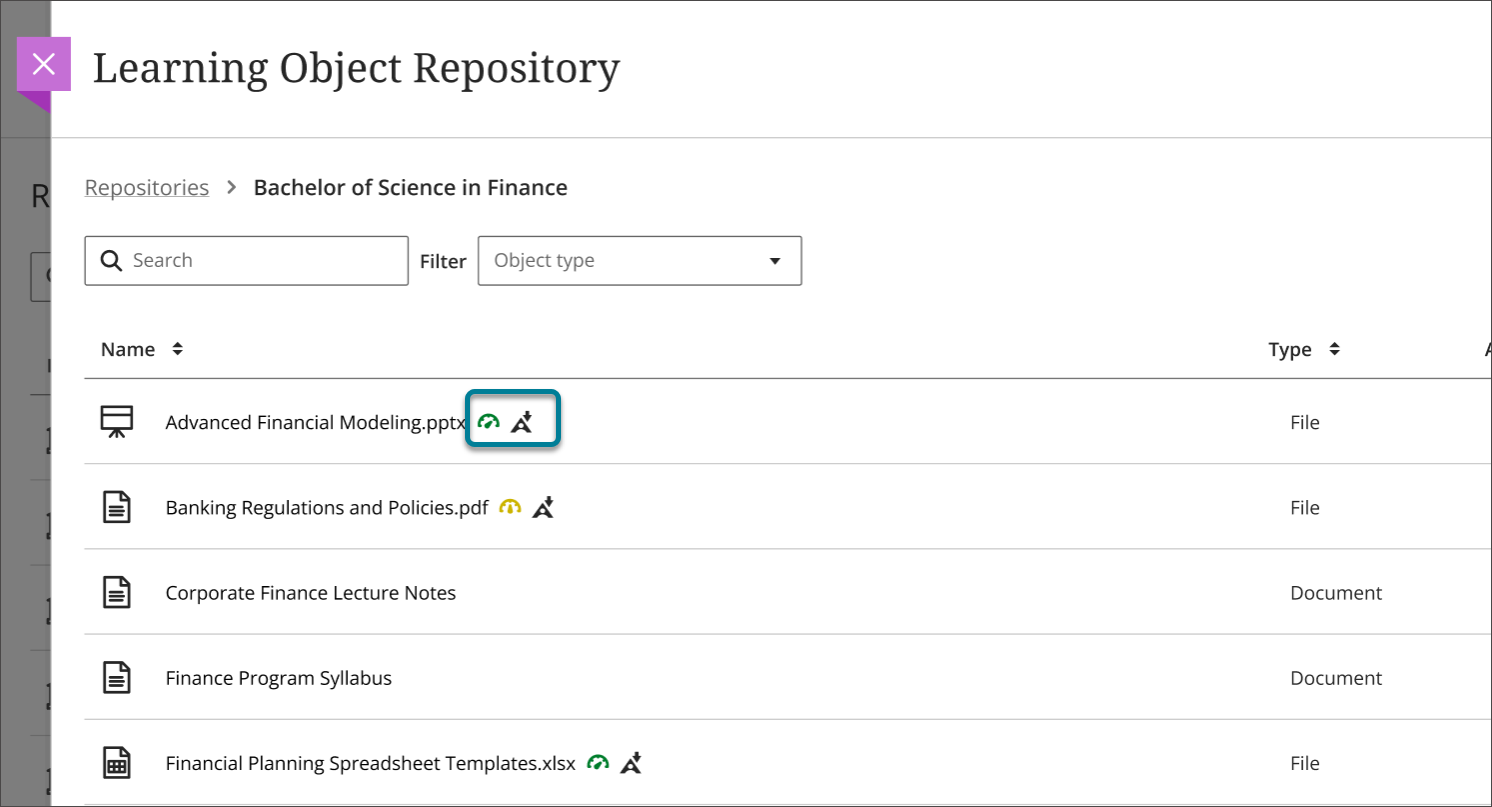
Task: Open the Finance Program Syllabus document
Action: click(278, 678)
